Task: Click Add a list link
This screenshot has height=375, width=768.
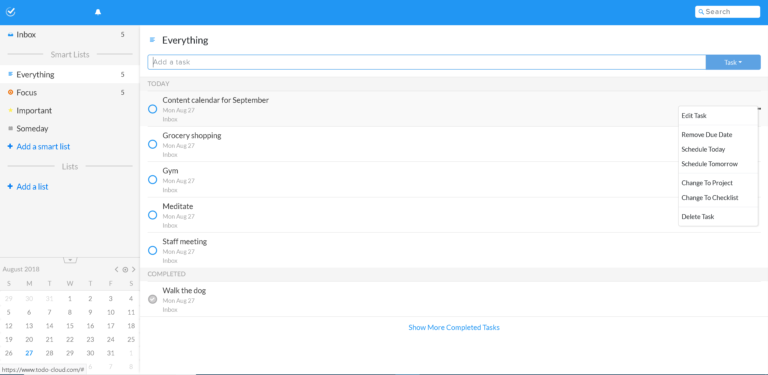Action: pos(32,187)
